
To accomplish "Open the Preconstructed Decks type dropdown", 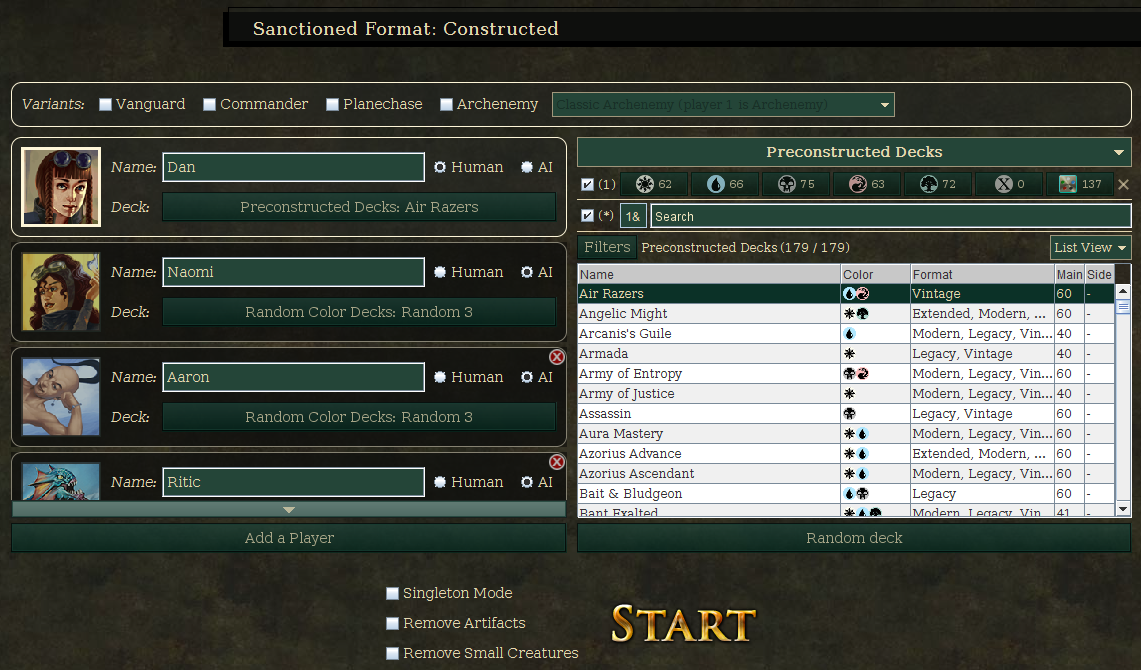I will point(1118,153).
